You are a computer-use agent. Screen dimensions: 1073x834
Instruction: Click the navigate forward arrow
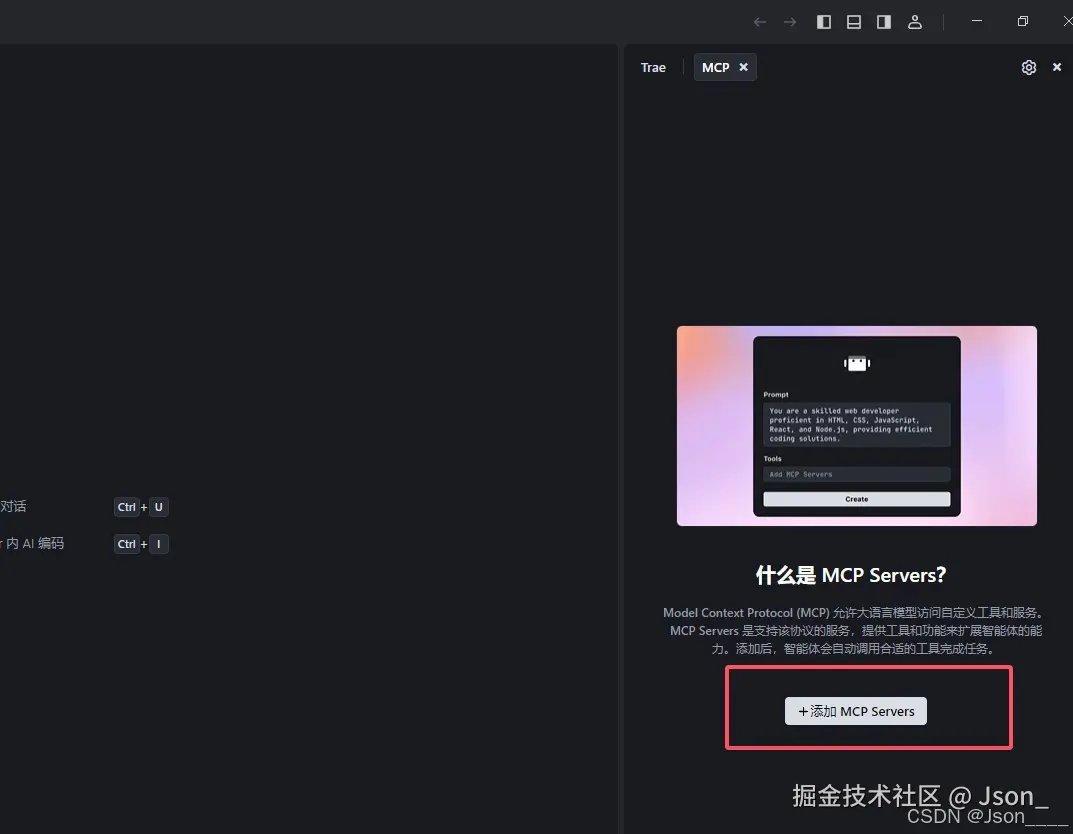(x=790, y=22)
